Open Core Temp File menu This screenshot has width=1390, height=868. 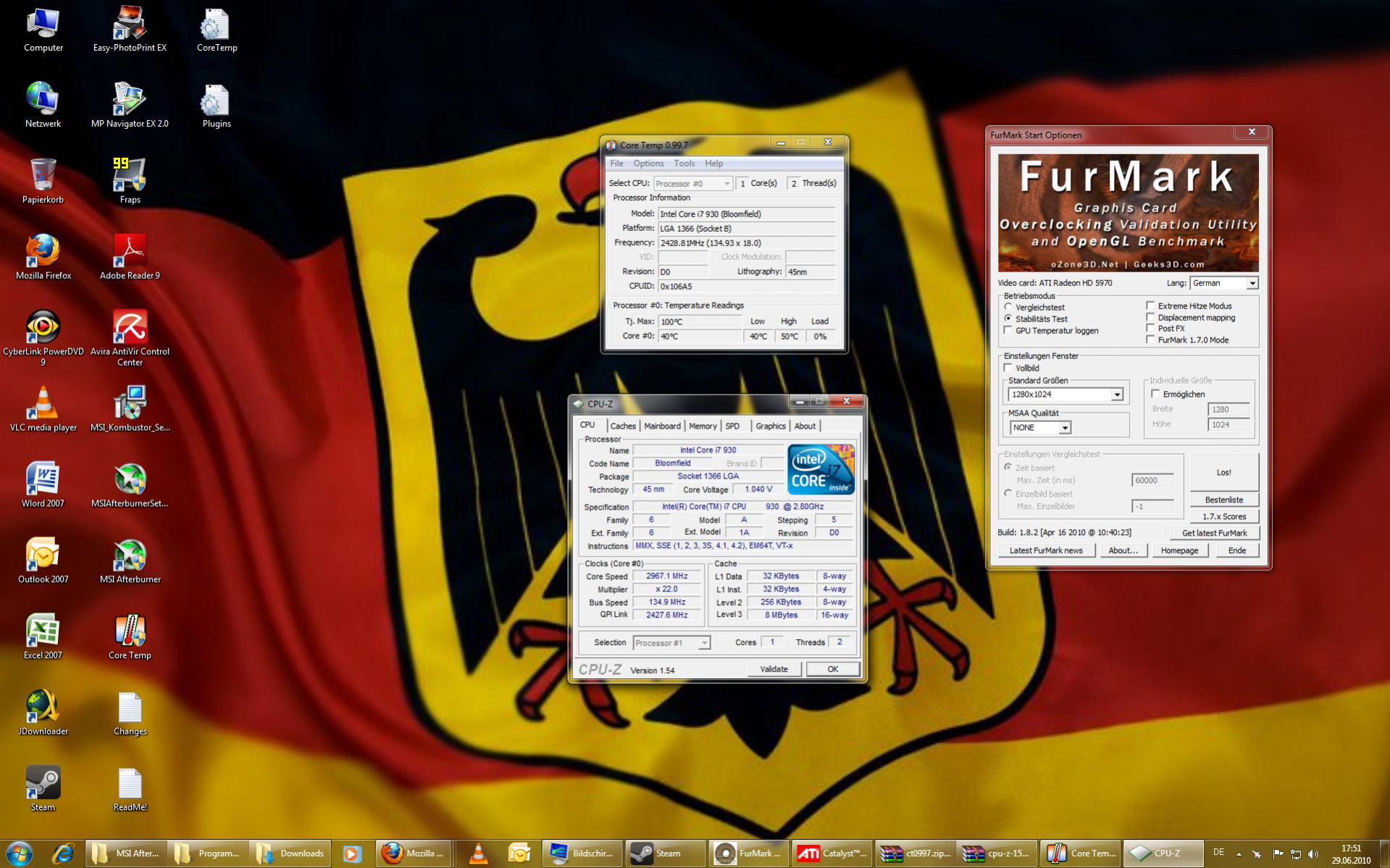pos(616,164)
